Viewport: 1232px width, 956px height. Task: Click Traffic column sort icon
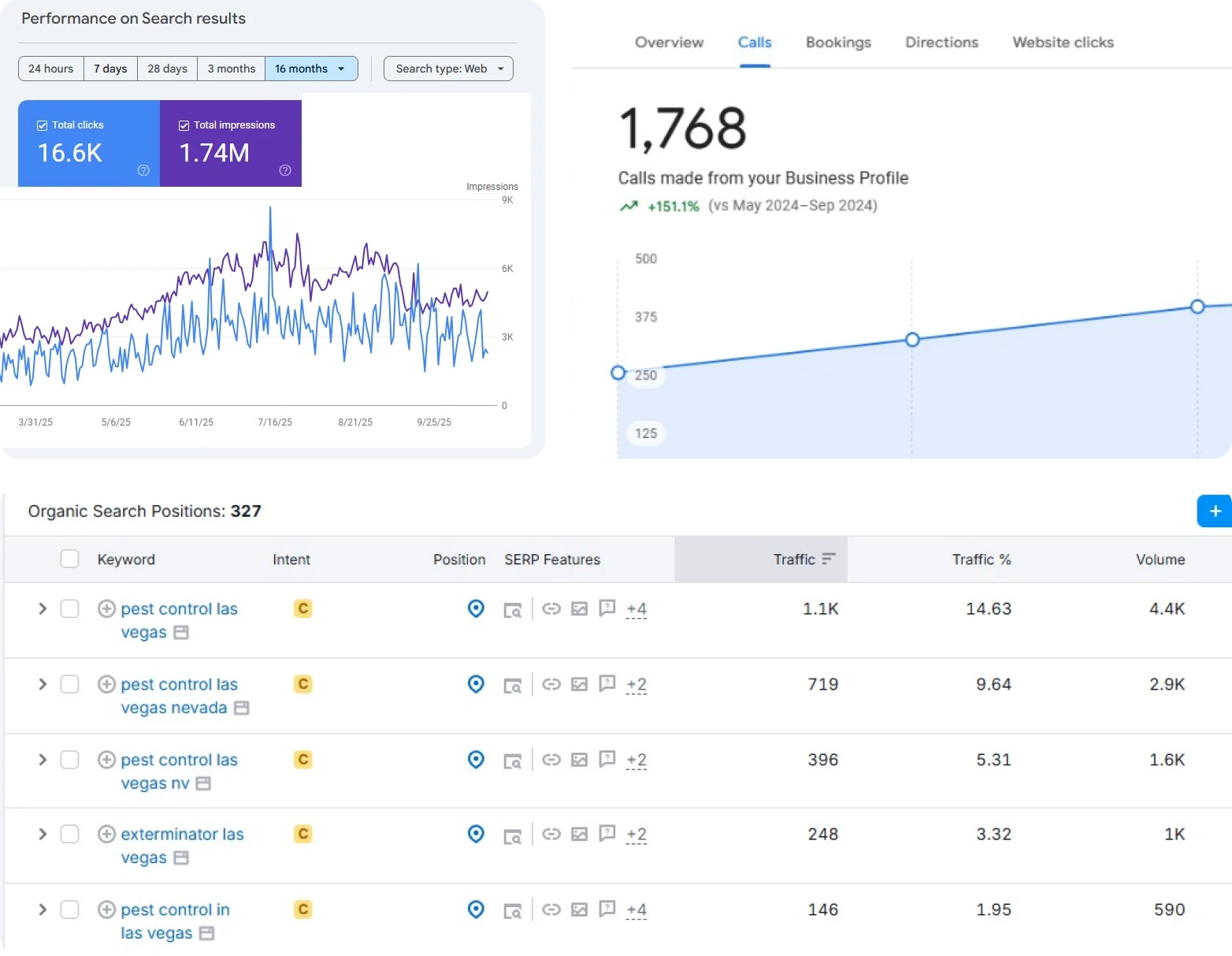pyautogui.click(x=829, y=559)
